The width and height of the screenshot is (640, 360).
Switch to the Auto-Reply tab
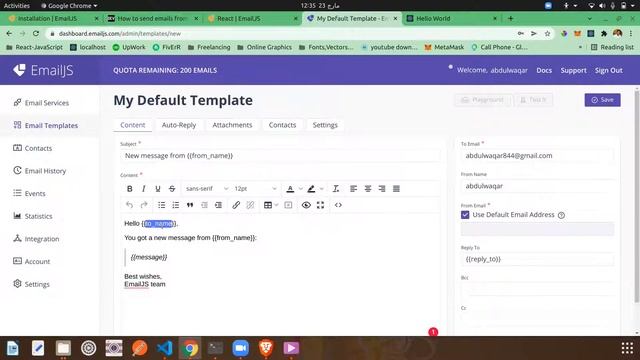(179, 125)
